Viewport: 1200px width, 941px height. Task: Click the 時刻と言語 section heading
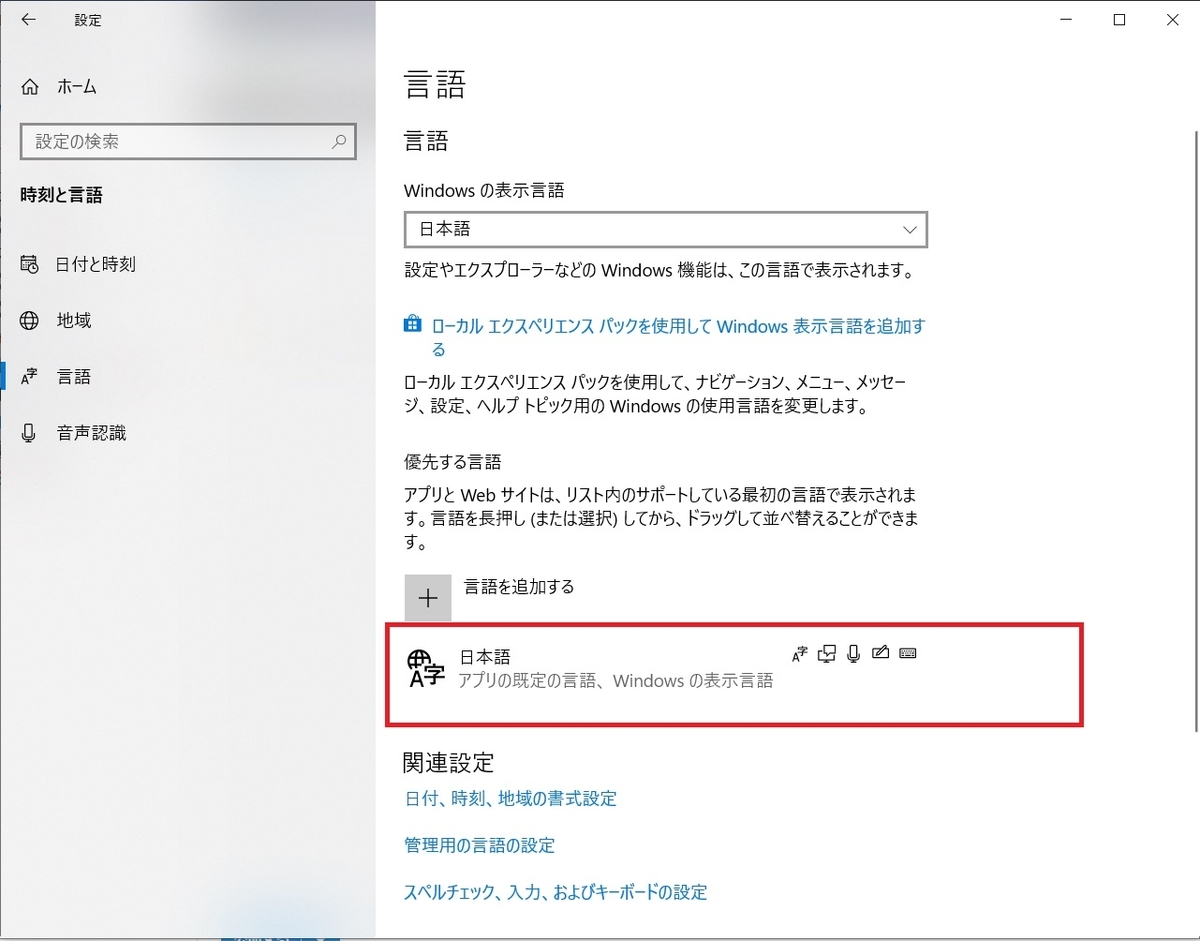coord(62,196)
